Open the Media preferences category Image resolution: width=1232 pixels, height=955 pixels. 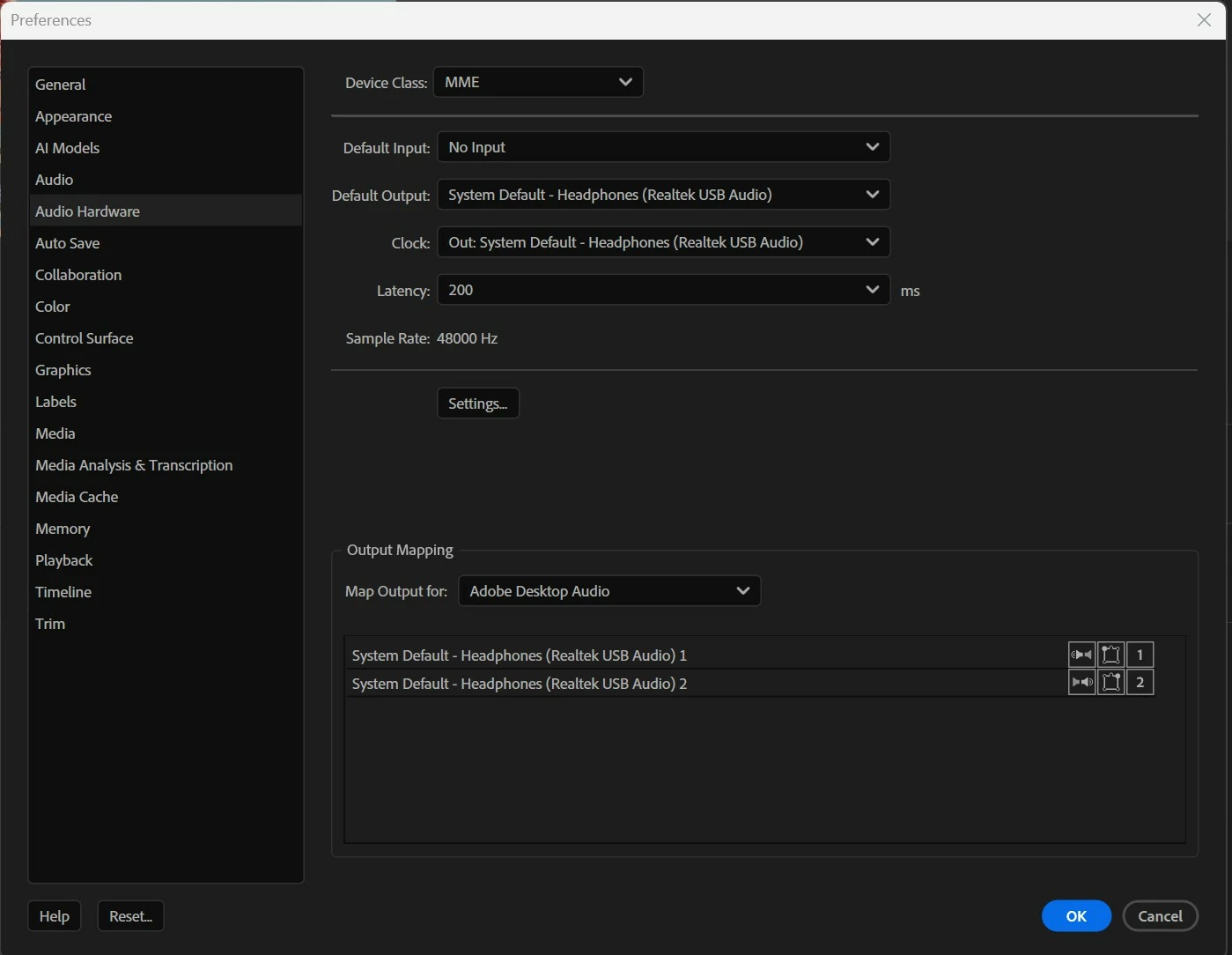point(166,433)
